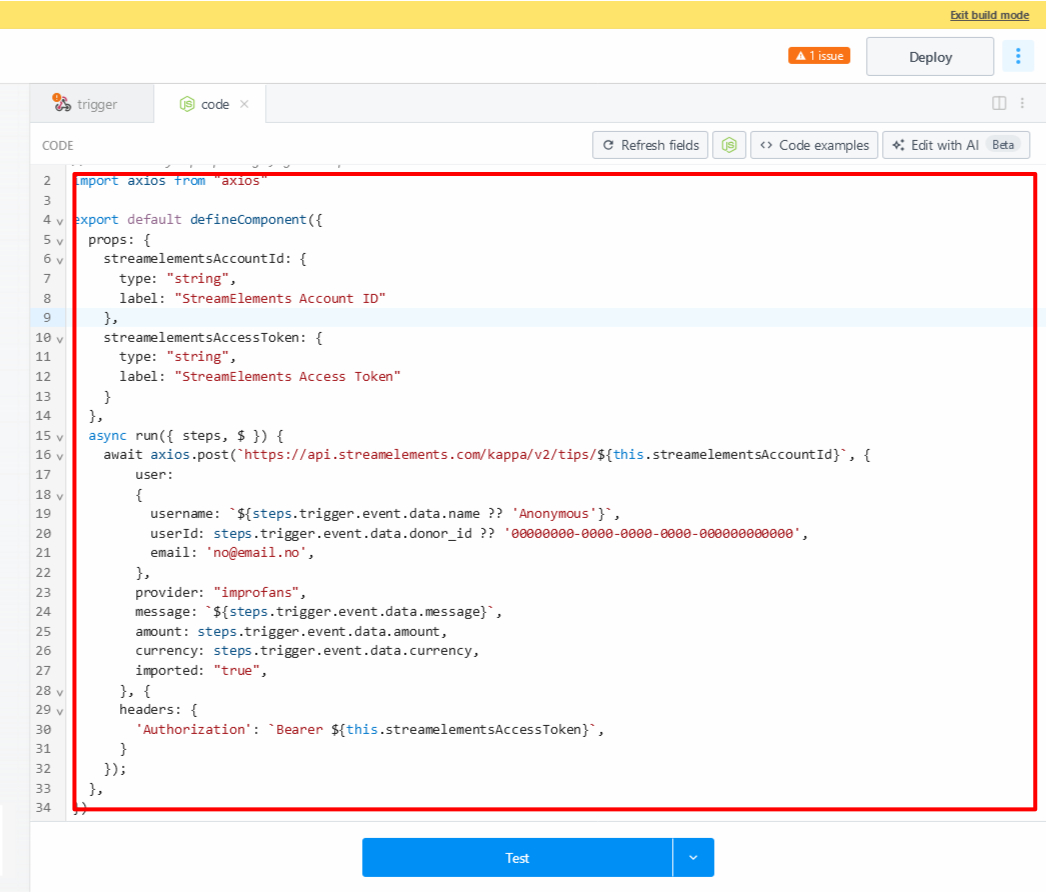Click the "improfans" provider string
This screenshot has height=892, width=1047.
pyautogui.click(x=256, y=592)
